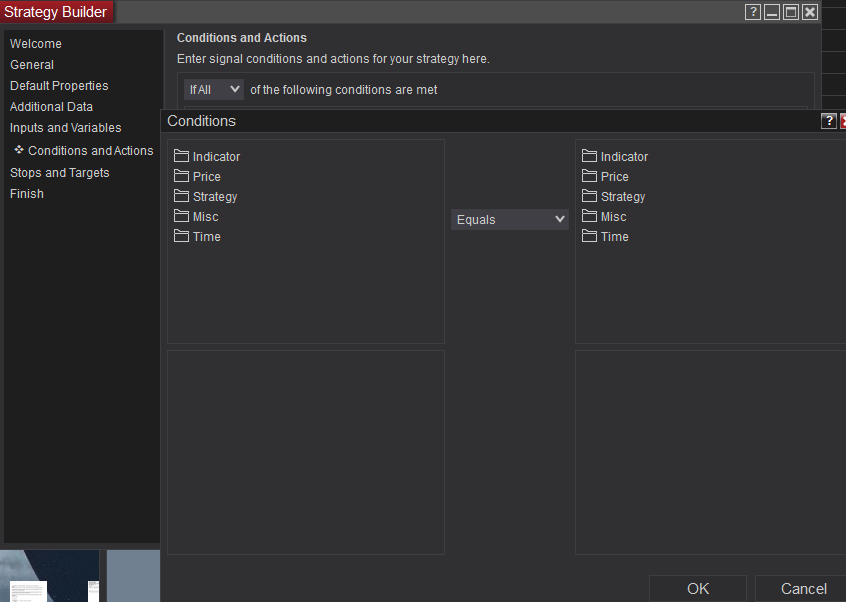Image resolution: width=846 pixels, height=602 pixels.
Task: Click the left lower parameters panel
Action: (x=306, y=452)
